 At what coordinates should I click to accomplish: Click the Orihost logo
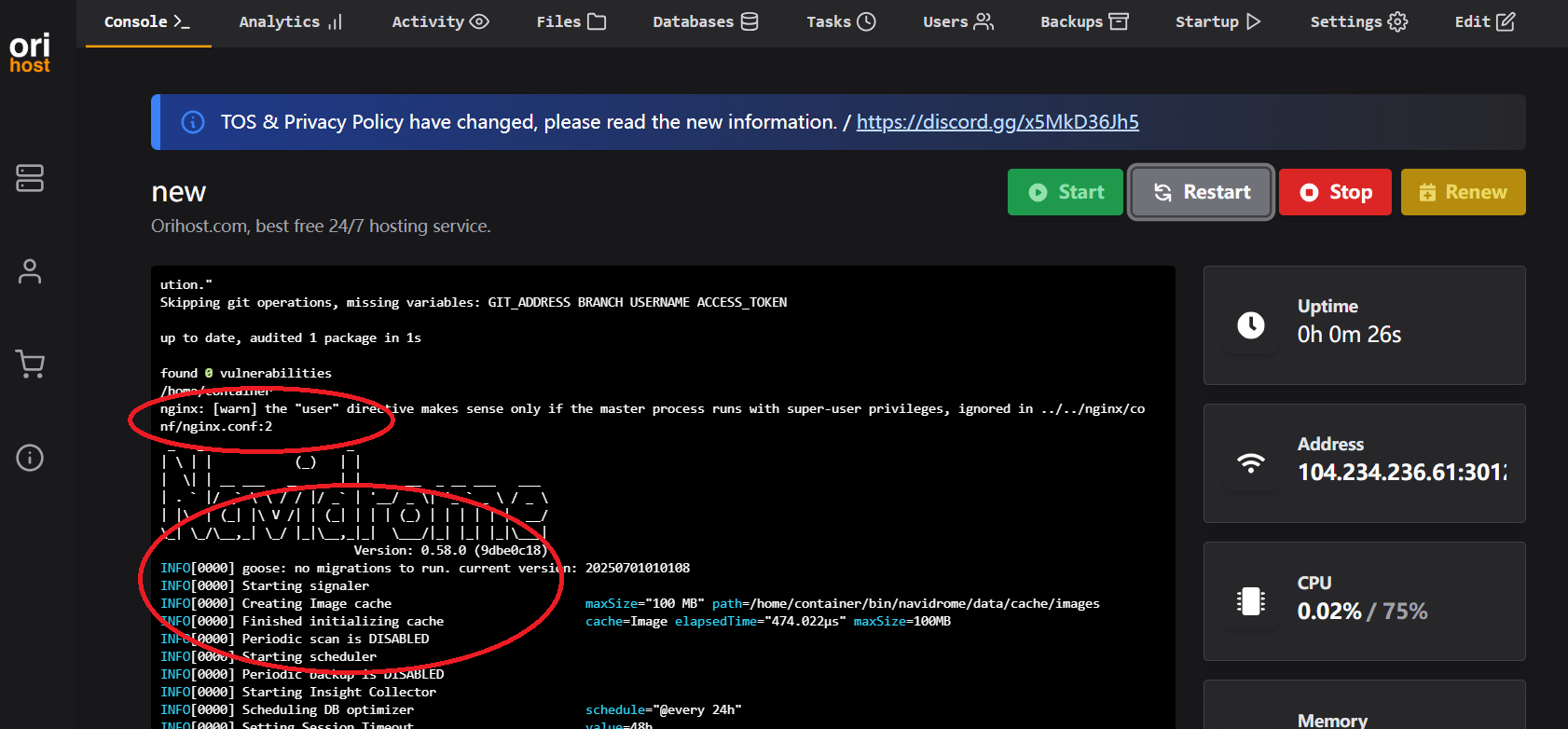coord(30,53)
